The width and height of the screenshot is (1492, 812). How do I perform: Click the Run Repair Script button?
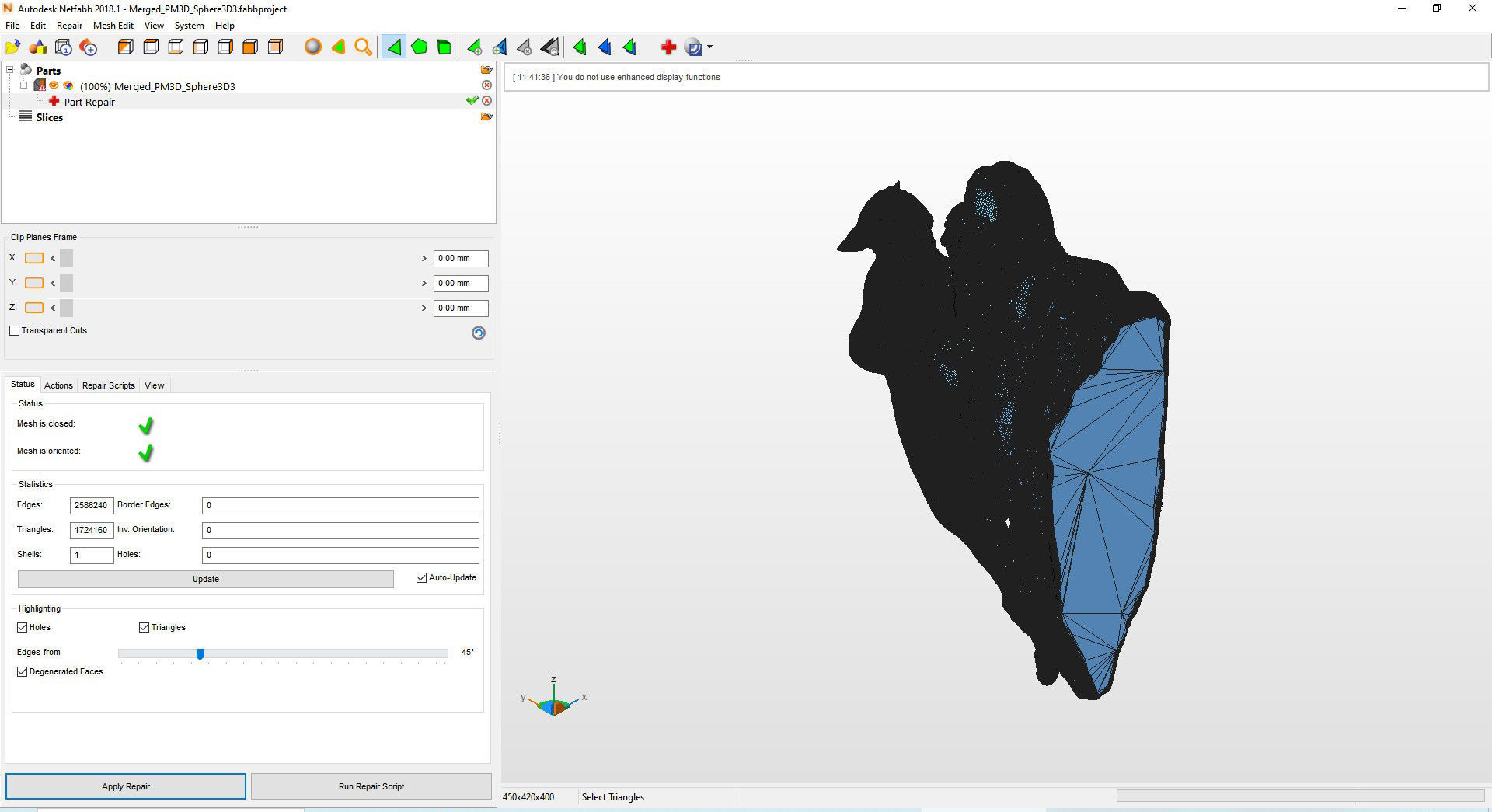coord(371,786)
